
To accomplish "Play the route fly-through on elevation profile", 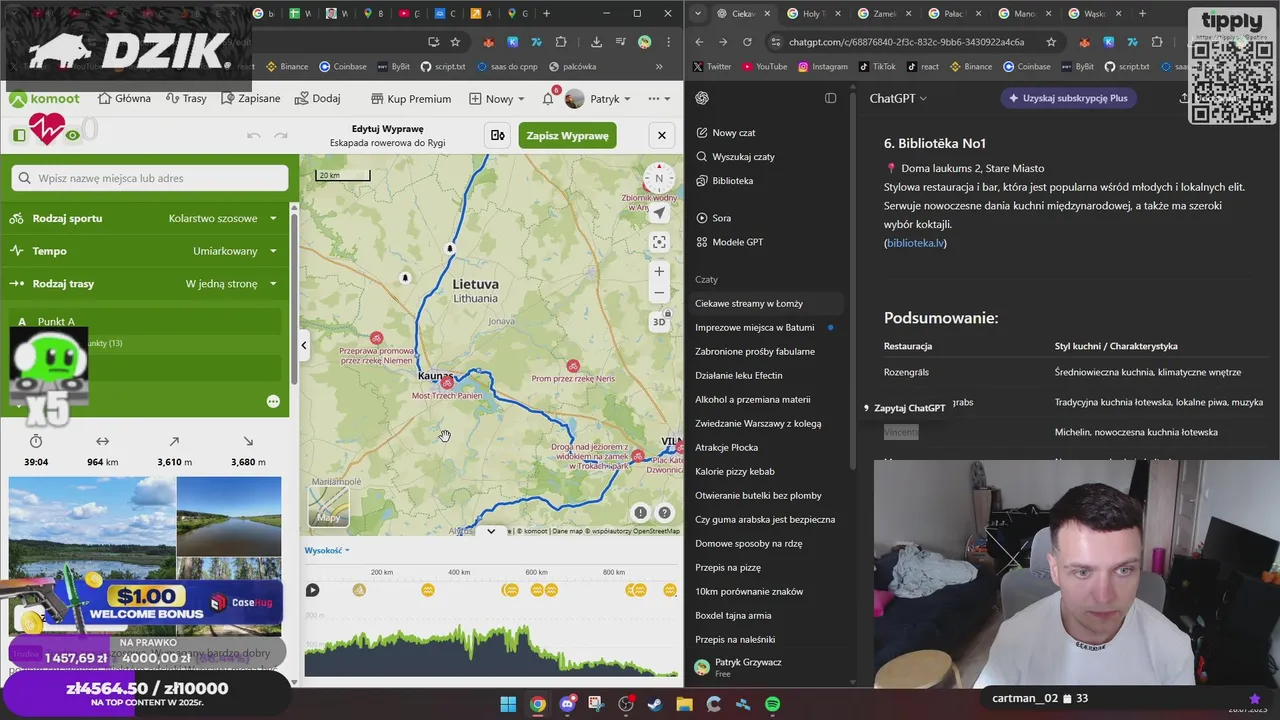I will coord(312,590).
